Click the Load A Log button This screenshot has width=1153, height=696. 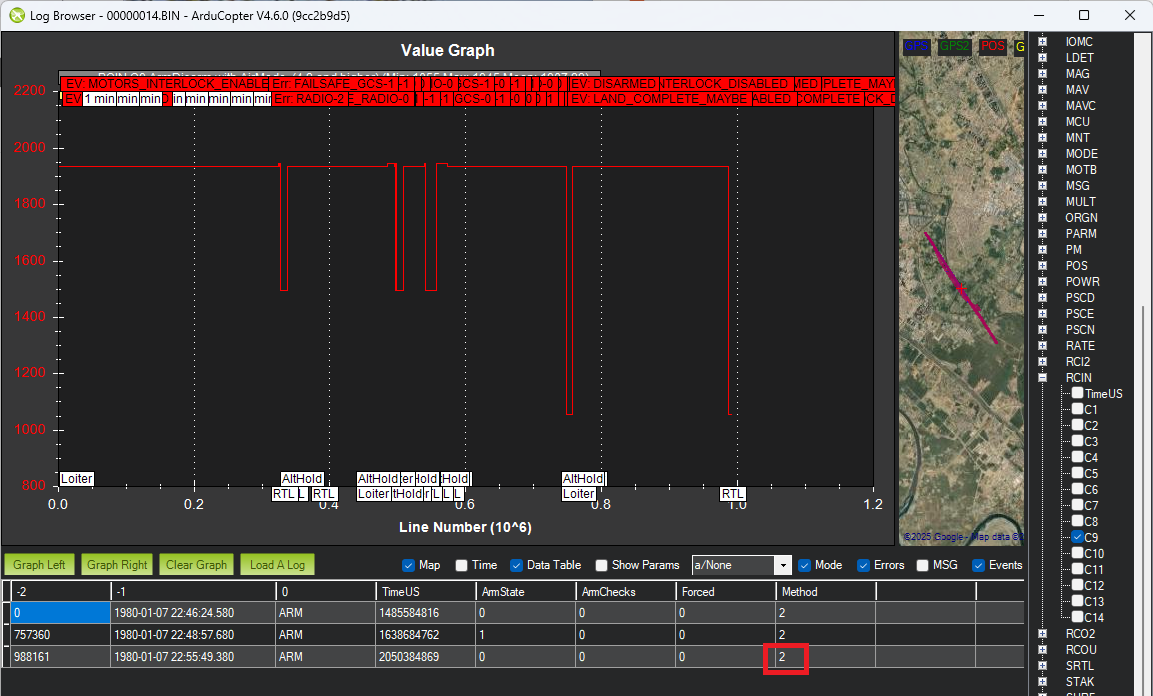[x=277, y=564]
